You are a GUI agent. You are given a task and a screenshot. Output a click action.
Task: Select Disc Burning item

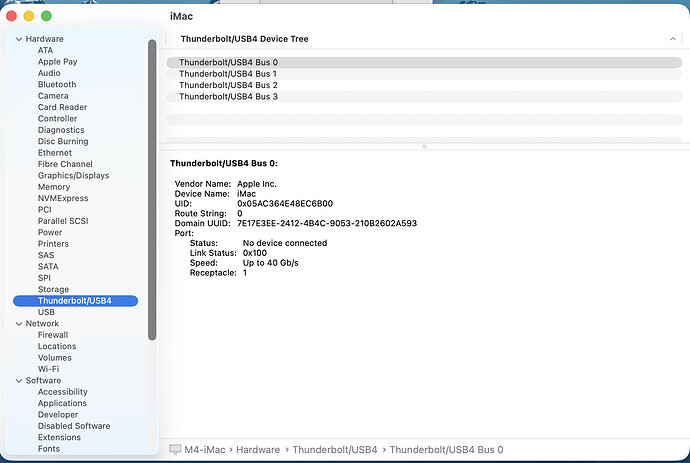[x=63, y=141]
